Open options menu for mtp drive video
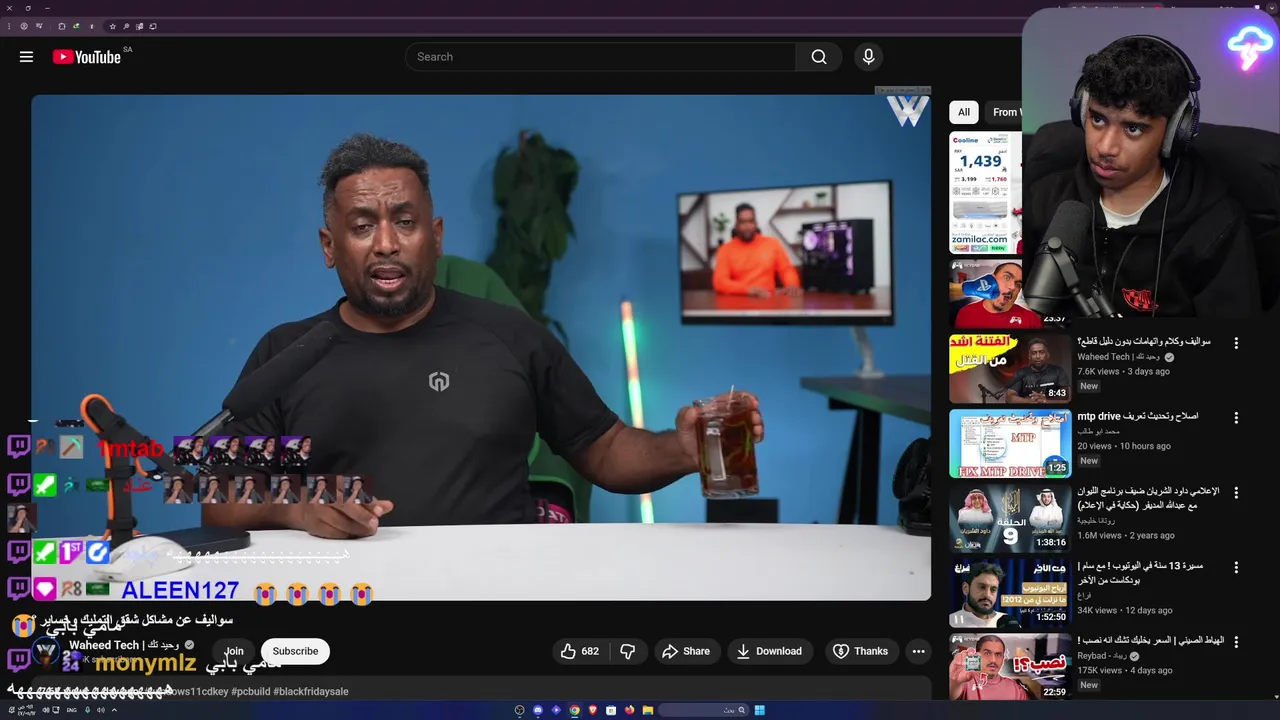The image size is (1280, 720). [1236, 418]
